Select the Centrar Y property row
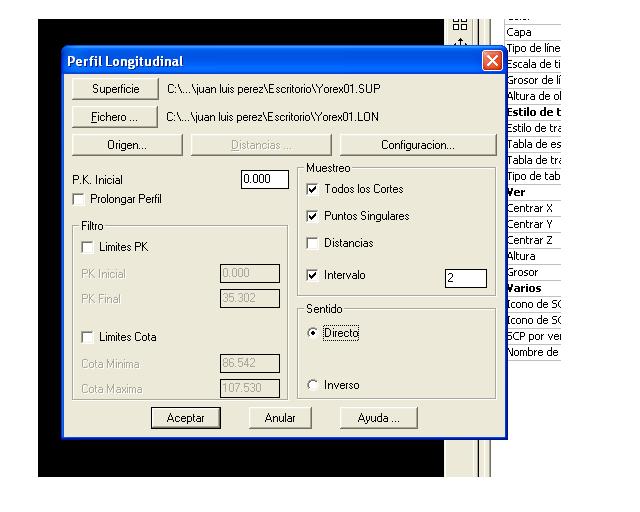Viewport: 640px width, 512px height. coord(533,224)
